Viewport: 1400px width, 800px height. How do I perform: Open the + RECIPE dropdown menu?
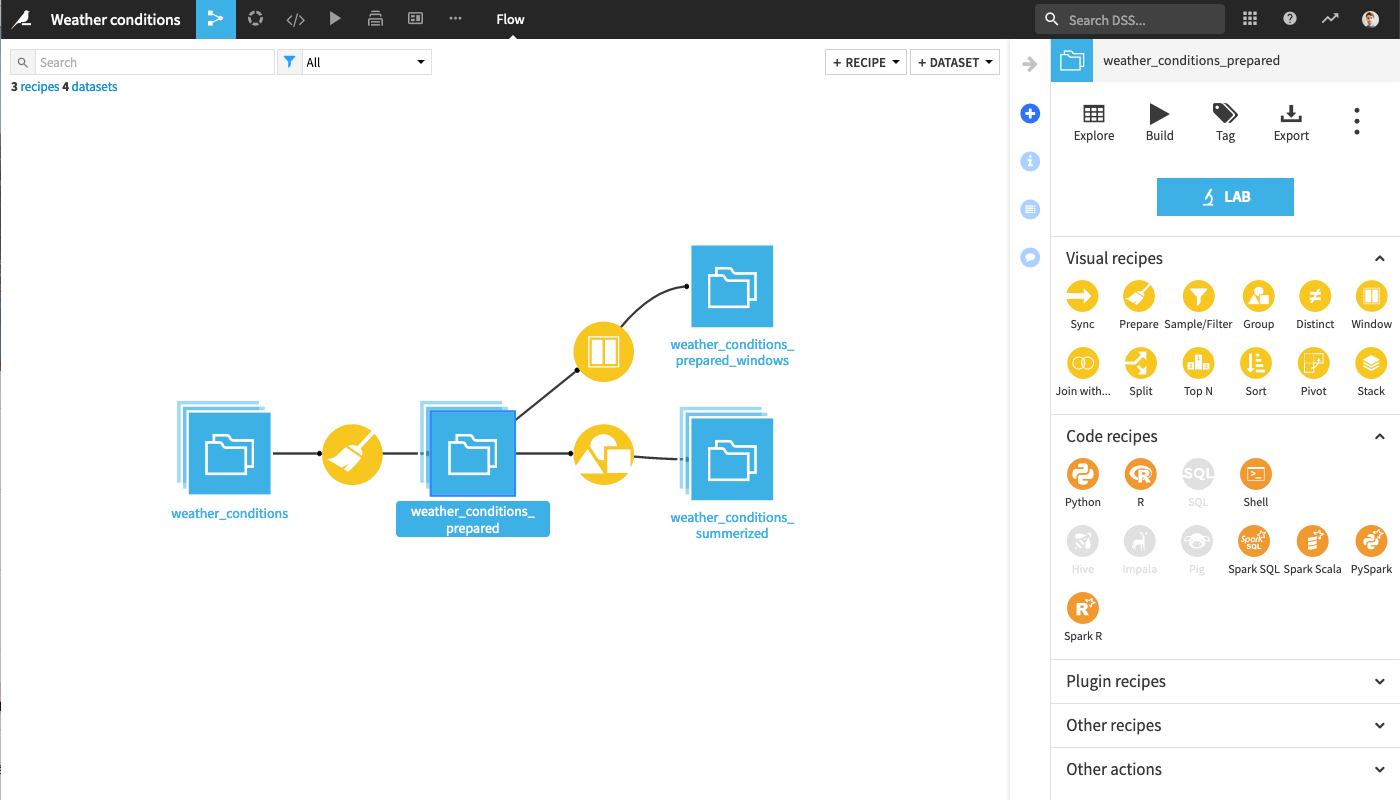point(865,62)
